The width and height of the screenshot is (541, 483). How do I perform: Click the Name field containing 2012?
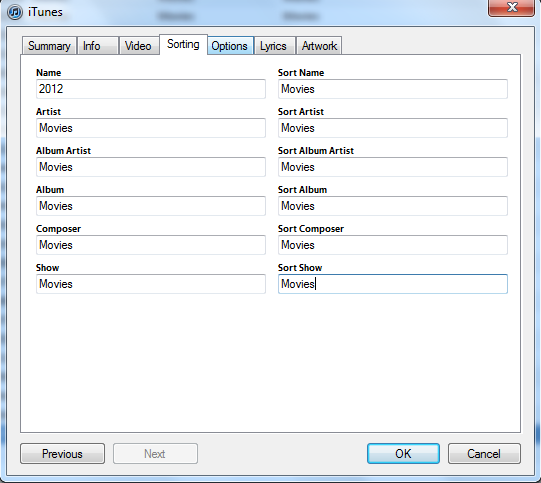pos(151,89)
